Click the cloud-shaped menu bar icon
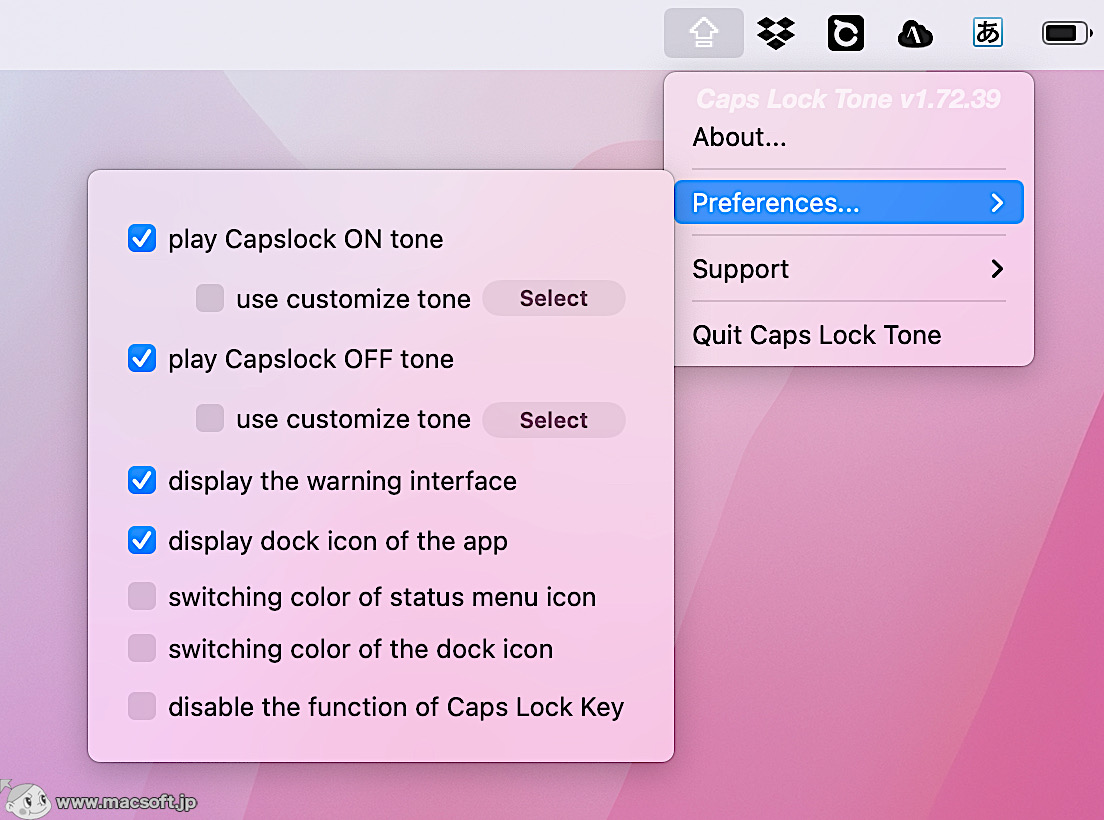Viewport: 1104px width, 820px height. (915, 32)
